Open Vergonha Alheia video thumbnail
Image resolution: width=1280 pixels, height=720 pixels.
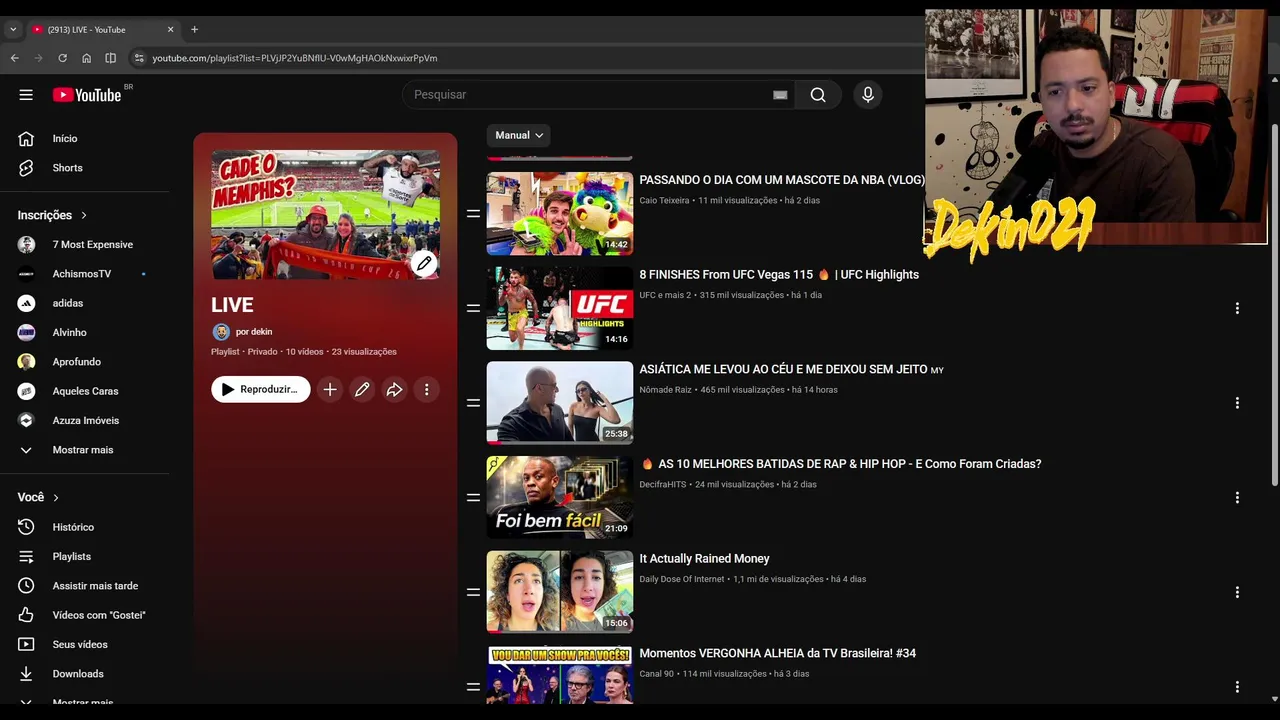point(560,675)
